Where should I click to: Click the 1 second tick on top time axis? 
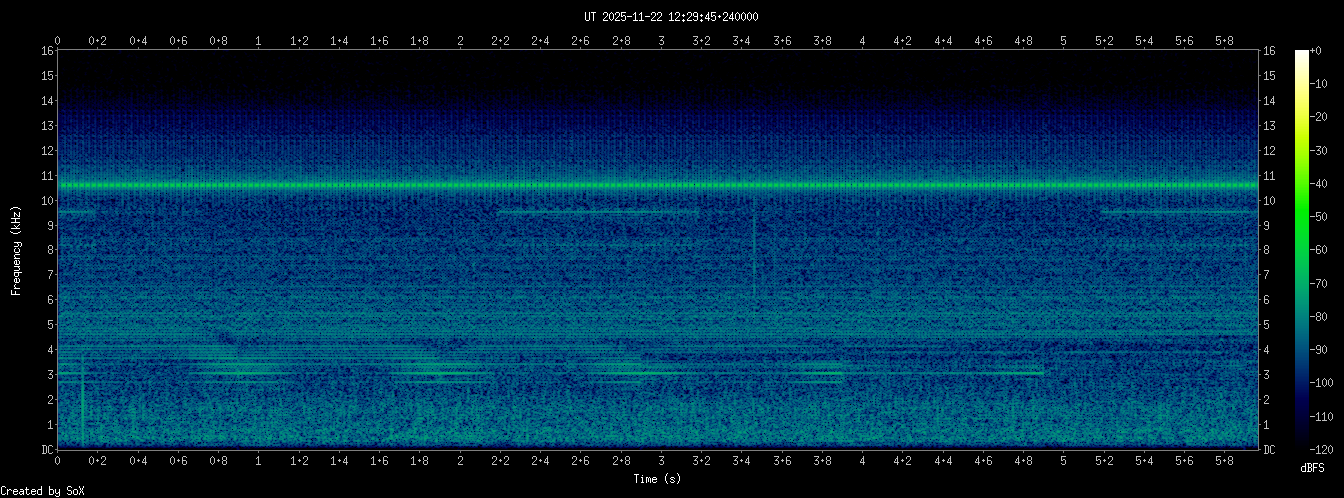[259, 41]
